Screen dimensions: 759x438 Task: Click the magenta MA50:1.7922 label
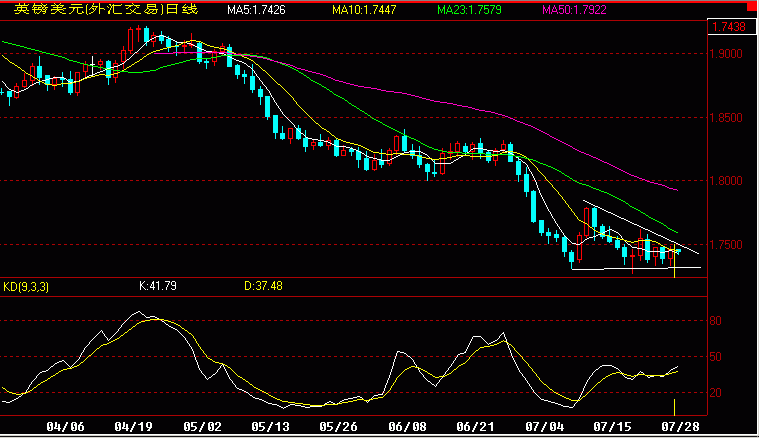point(574,10)
